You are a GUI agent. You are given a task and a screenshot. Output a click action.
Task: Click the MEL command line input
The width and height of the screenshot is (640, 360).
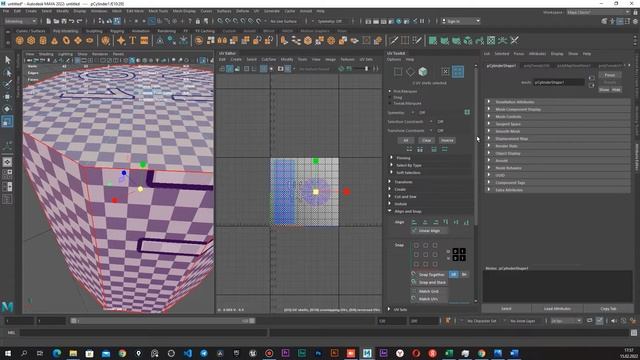(144, 333)
